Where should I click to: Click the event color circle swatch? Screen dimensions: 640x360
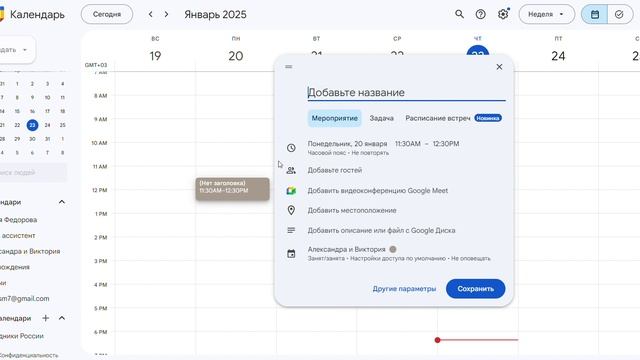tap(393, 249)
